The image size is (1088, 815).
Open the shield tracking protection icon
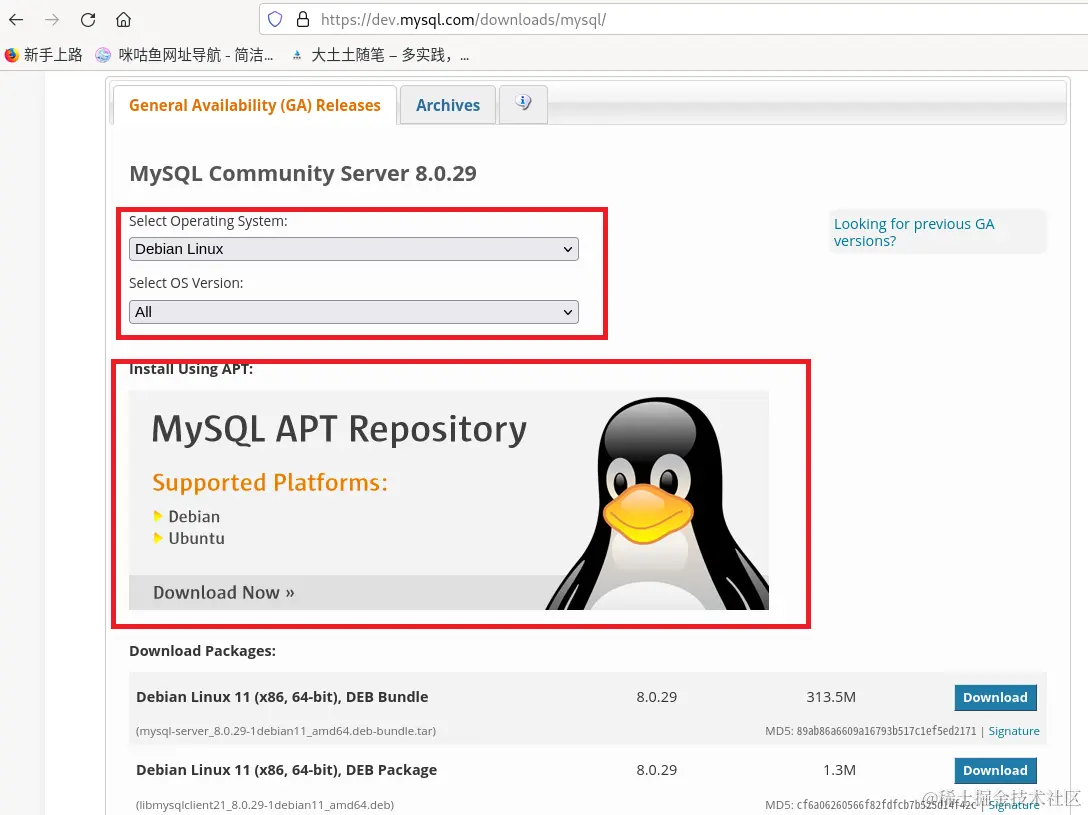click(x=275, y=19)
